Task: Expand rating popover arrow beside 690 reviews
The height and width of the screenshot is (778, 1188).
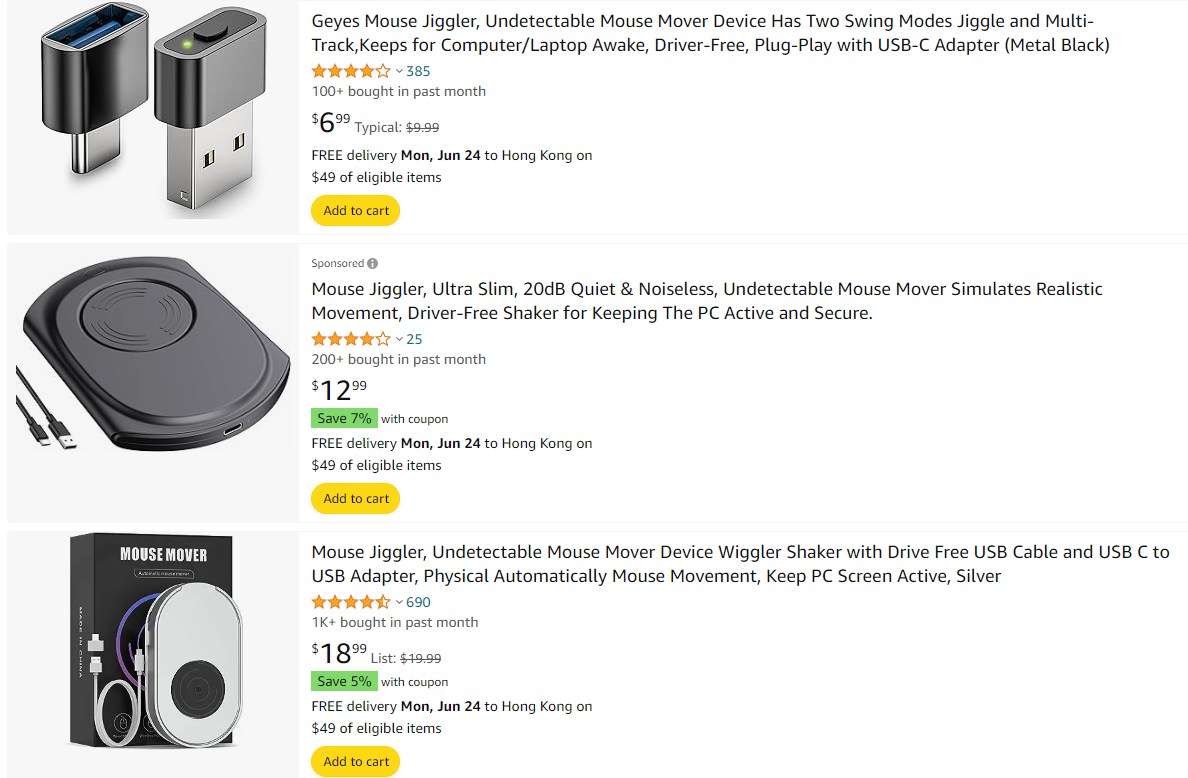Action: point(399,602)
